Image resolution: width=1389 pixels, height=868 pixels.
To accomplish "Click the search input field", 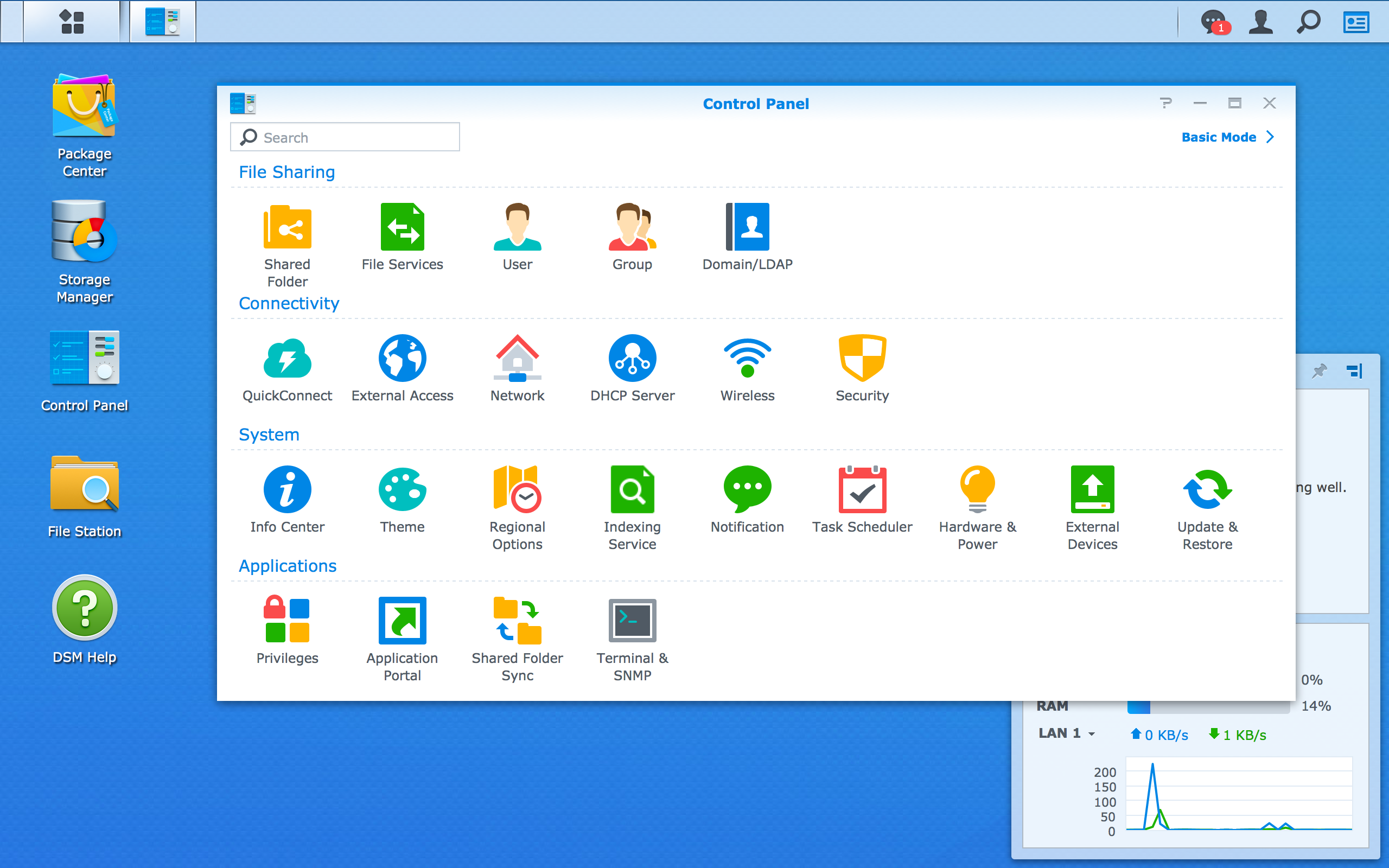I will pyautogui.click(x=346, y=137).
